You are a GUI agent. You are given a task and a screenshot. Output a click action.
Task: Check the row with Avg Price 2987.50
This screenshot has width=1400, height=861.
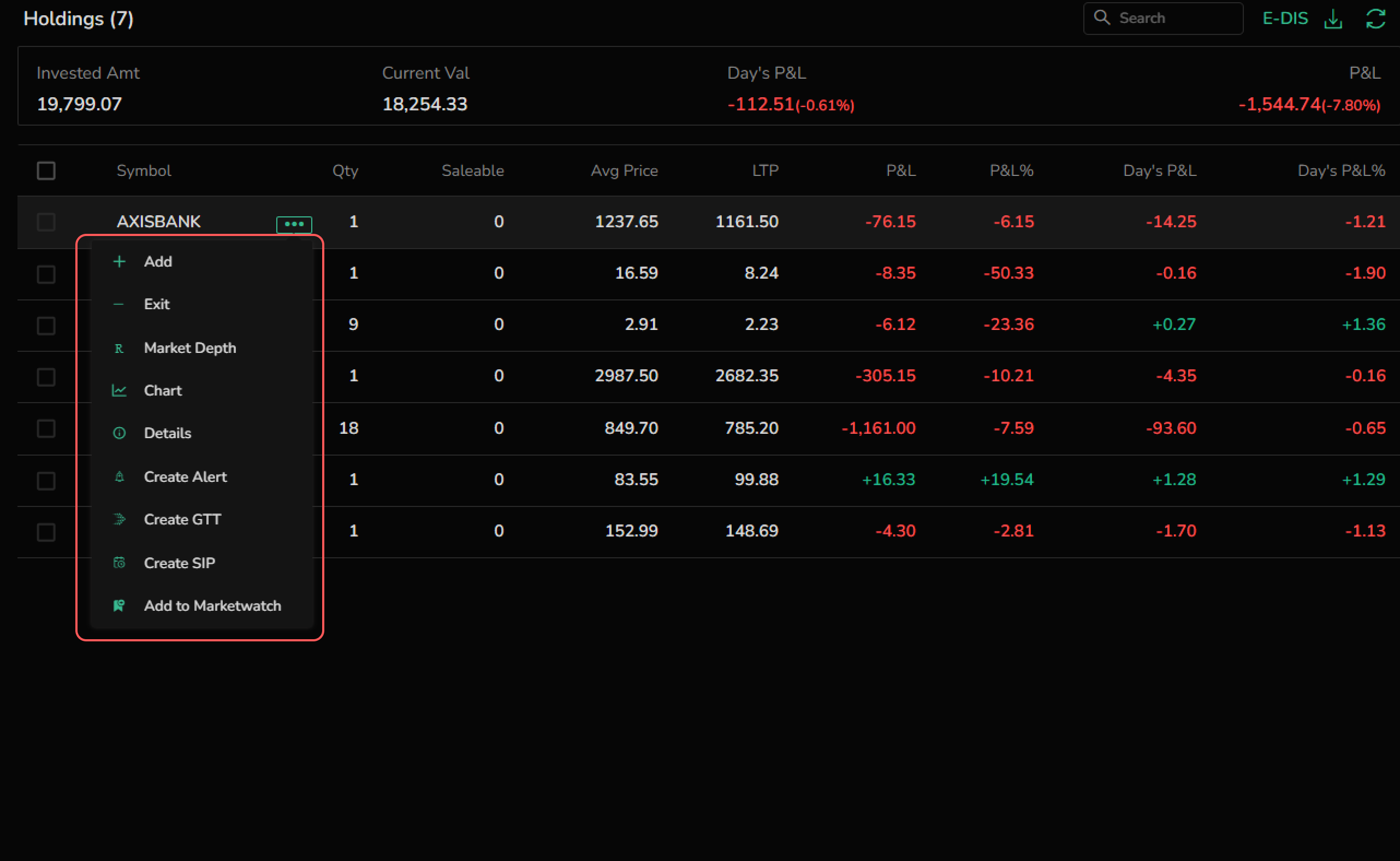click(x=46, y=376)
